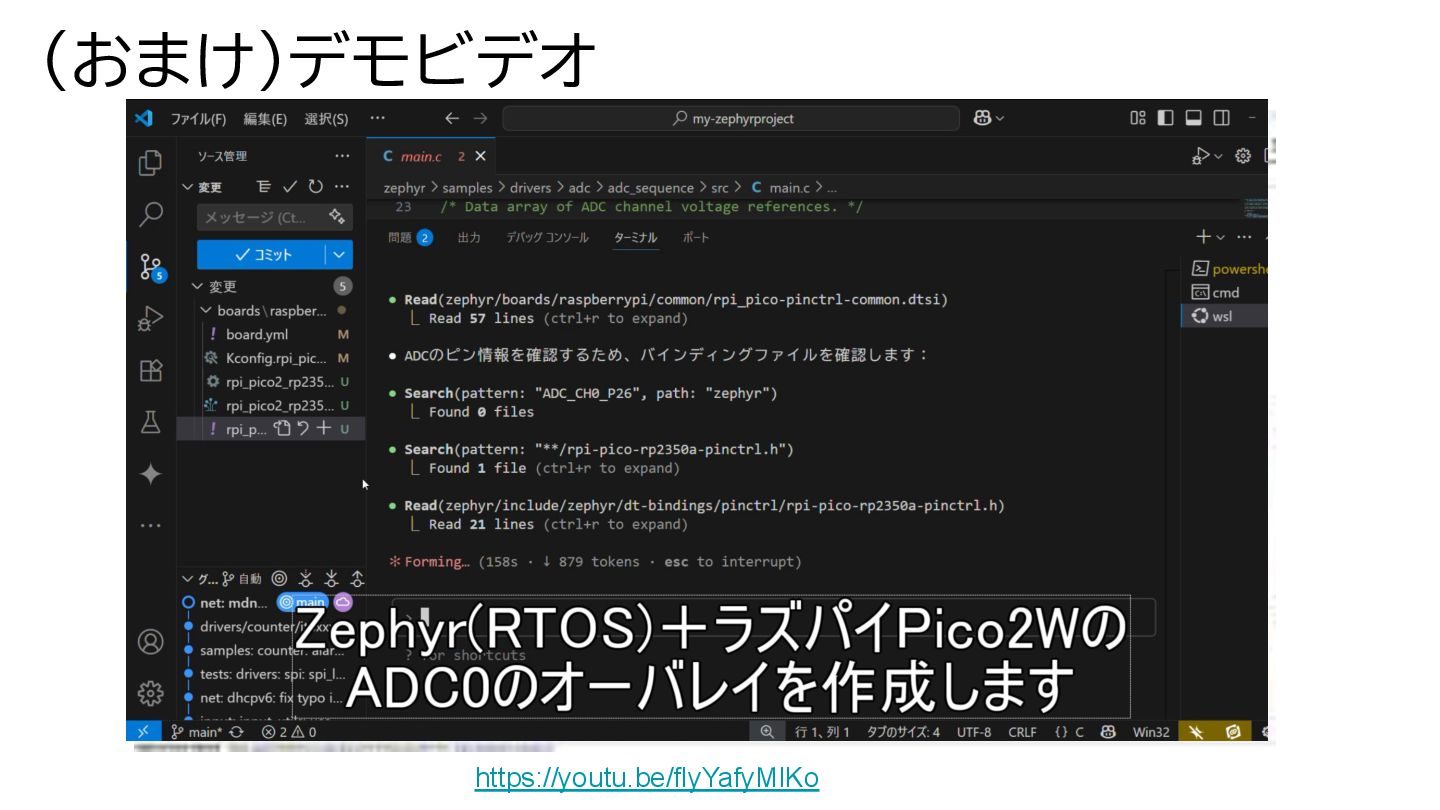
Task: Click zoom magnifier icon in status bar
Action: [767, 732]
